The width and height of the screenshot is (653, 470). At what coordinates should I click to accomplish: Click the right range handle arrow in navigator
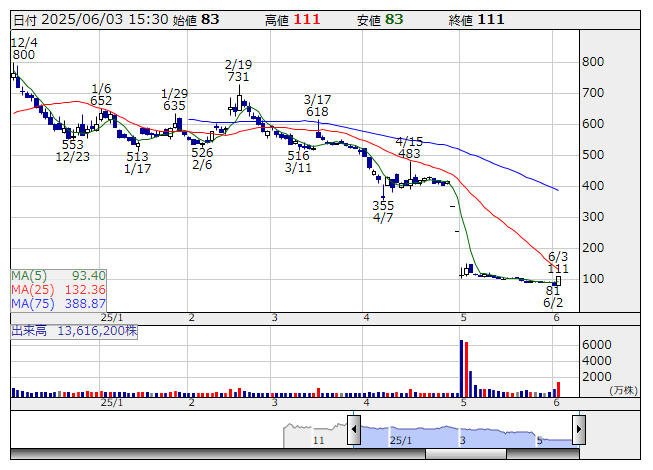pyautogui.click(x=579, y=429)
